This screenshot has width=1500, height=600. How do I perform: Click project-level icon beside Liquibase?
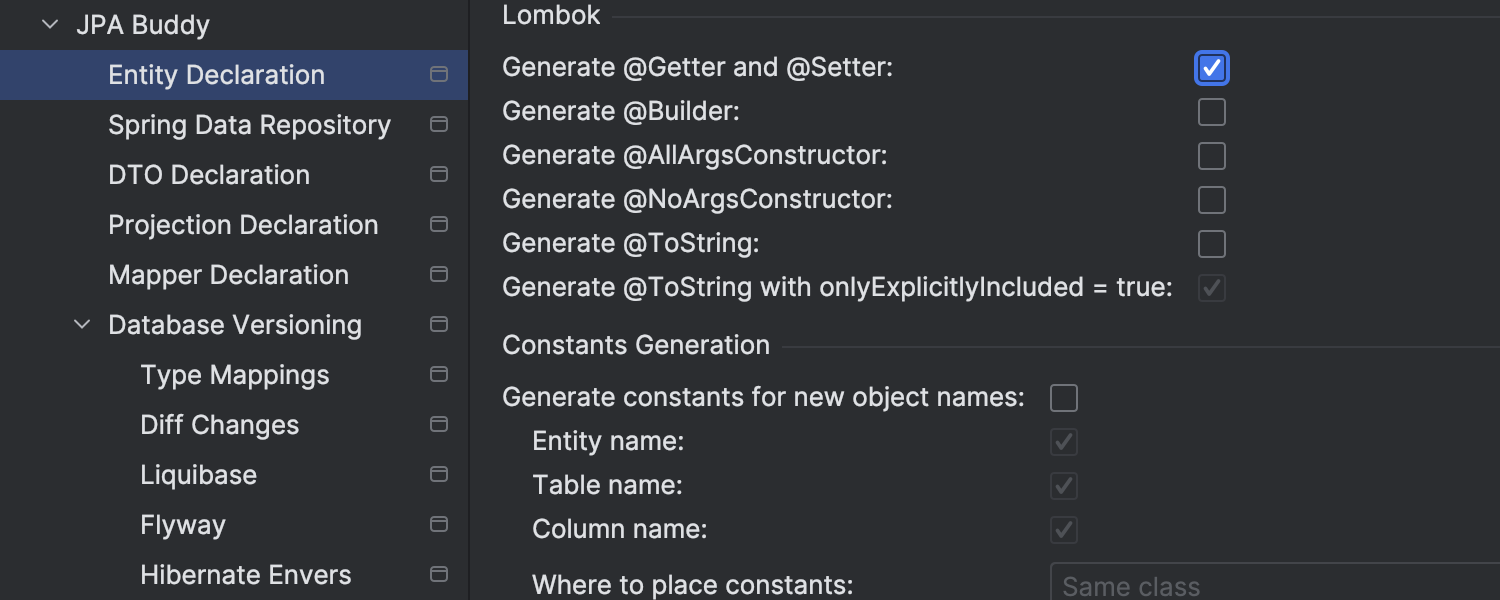[x=438, y=474]
